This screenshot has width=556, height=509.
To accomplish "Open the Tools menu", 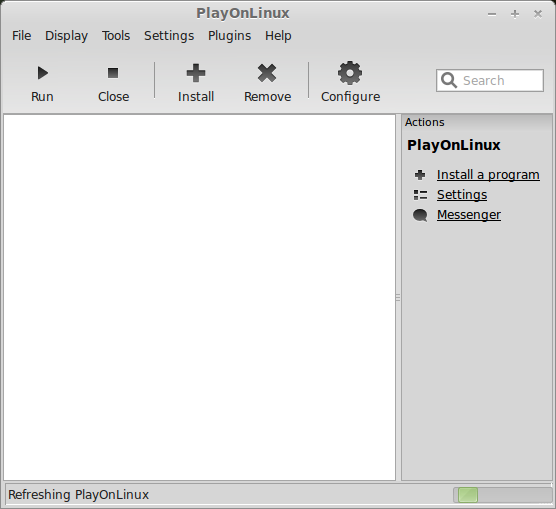I will [116, 36].
